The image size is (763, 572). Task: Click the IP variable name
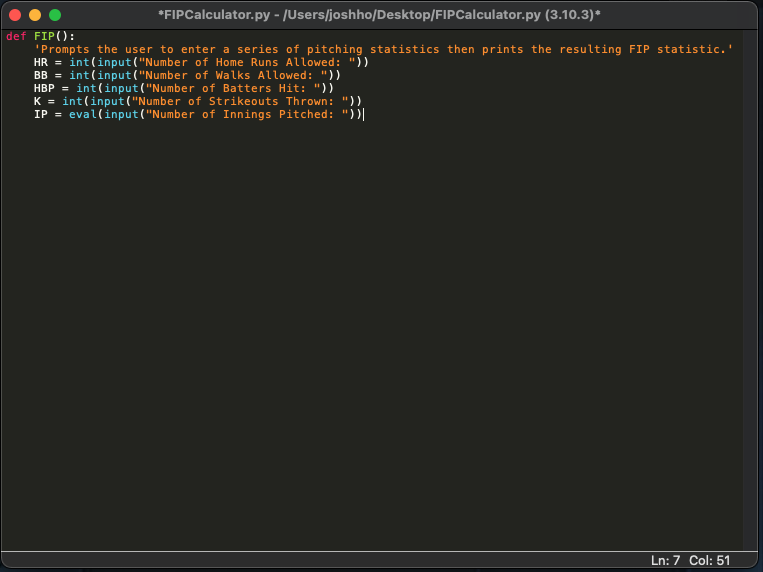(41, 114)
